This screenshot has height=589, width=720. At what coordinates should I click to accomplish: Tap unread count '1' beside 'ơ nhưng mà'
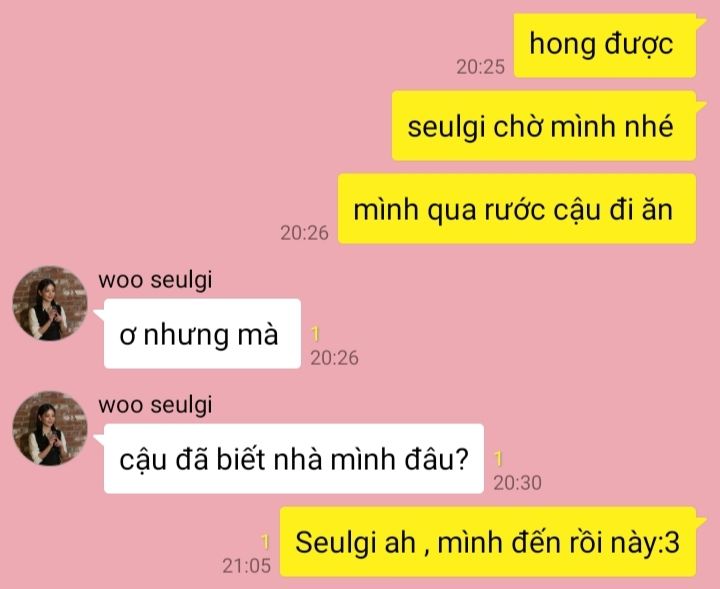coord(315,334)
